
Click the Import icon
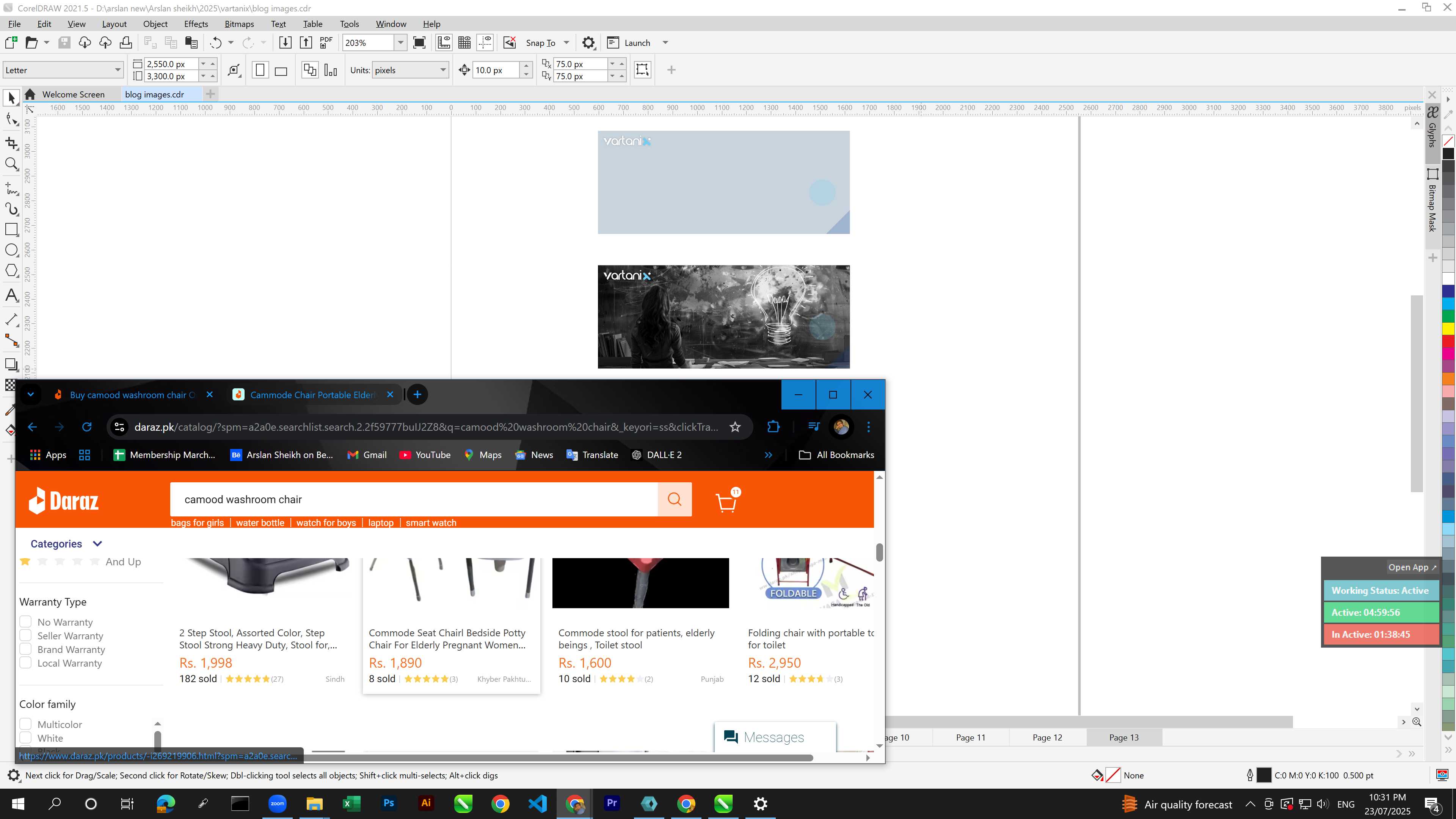tap(286, 42)
